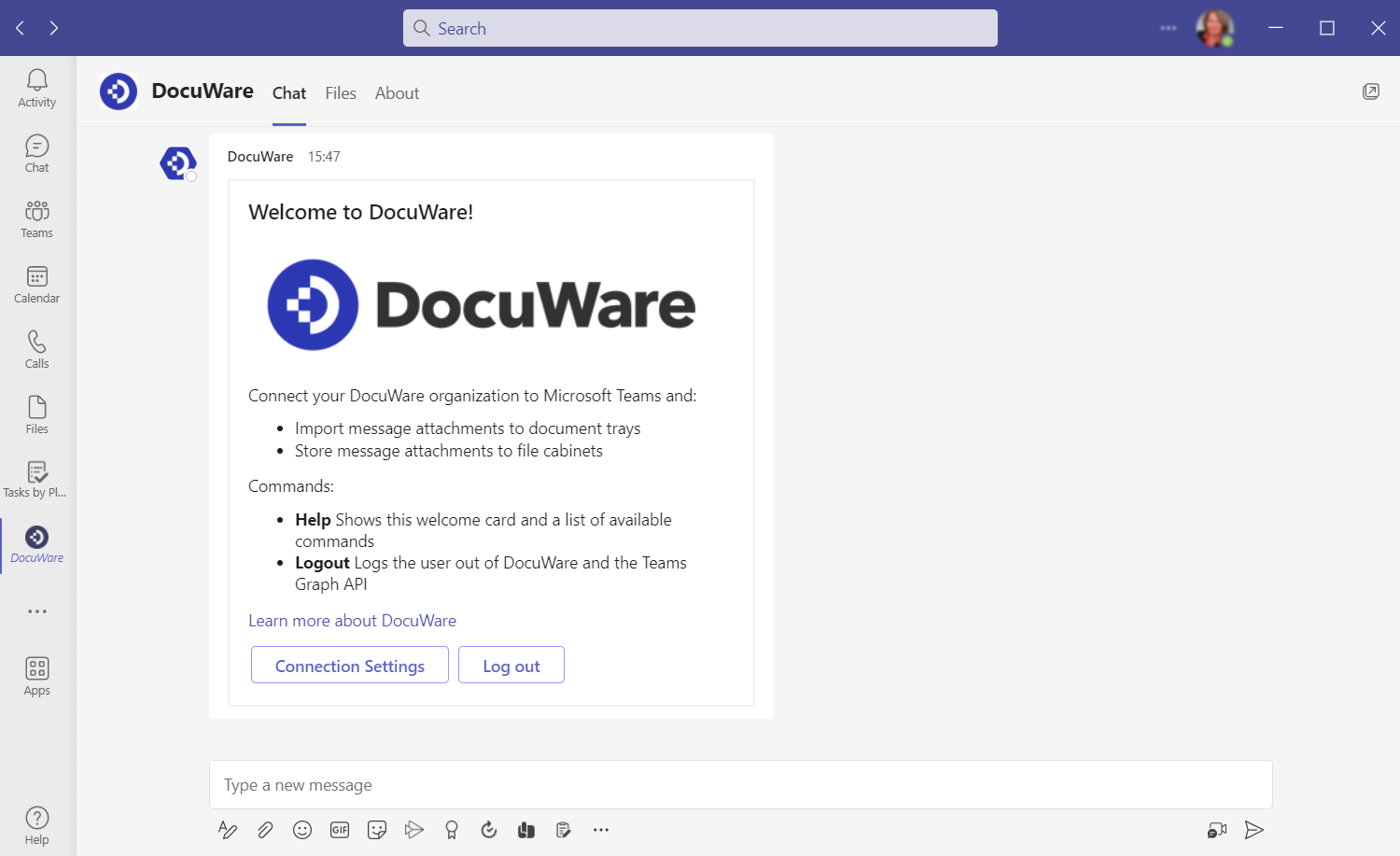Switch to the Files tab
The image size is (1400, 856).
pos(341,93)
